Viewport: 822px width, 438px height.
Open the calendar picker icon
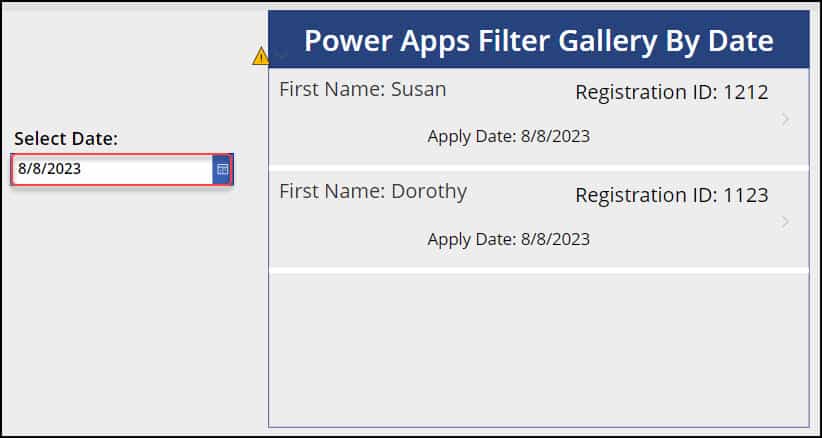[x=223, y=169]
